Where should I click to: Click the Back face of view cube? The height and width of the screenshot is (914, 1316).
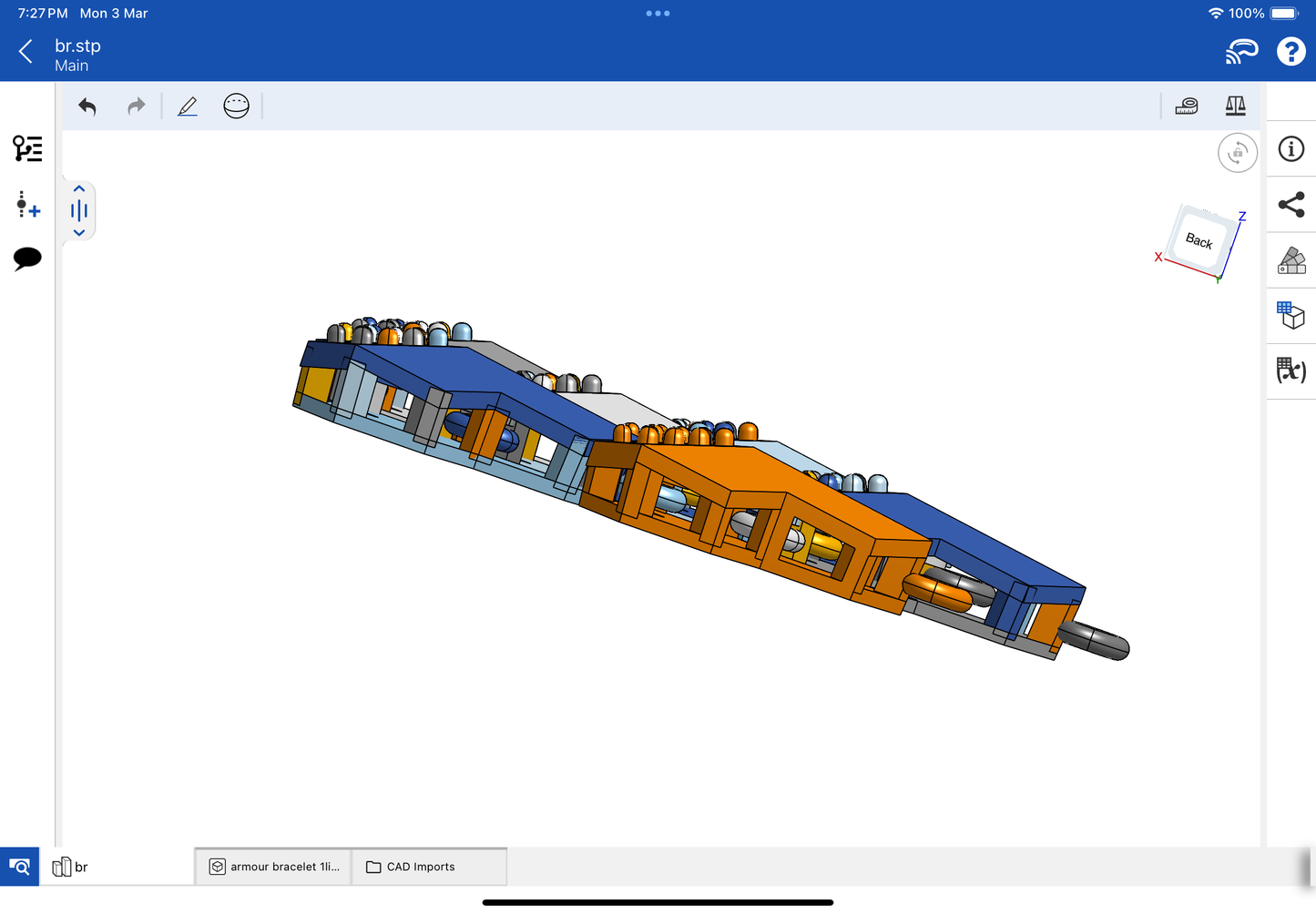point(1199,240)
